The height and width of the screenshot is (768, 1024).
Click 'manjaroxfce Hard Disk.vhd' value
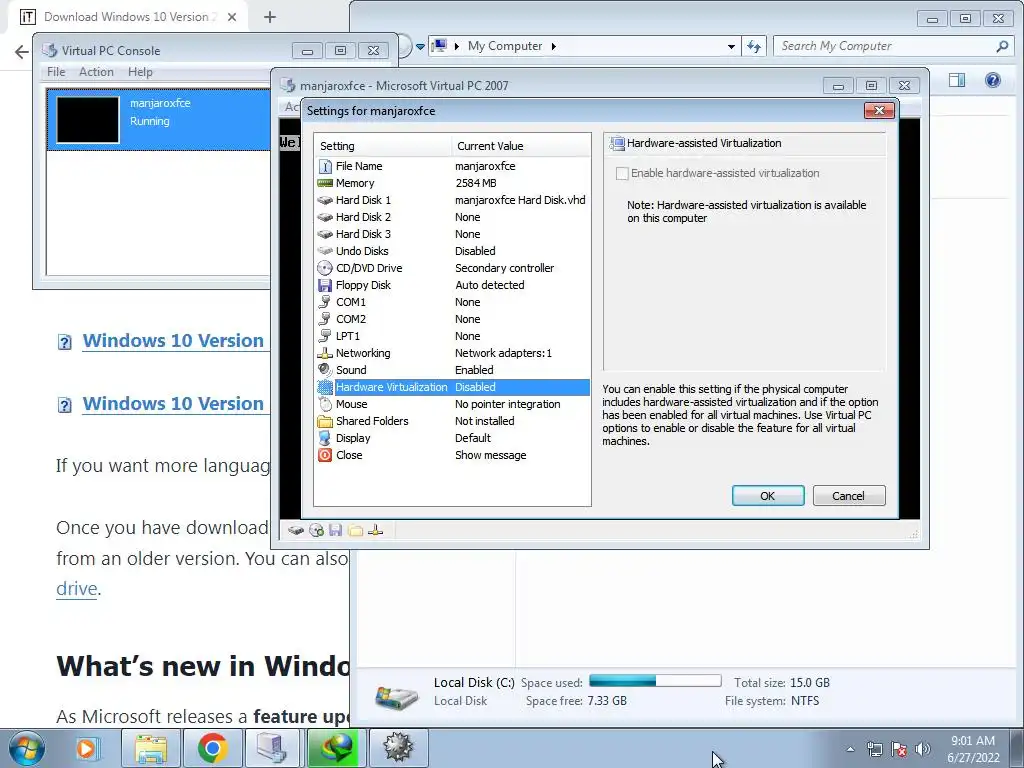520,200
